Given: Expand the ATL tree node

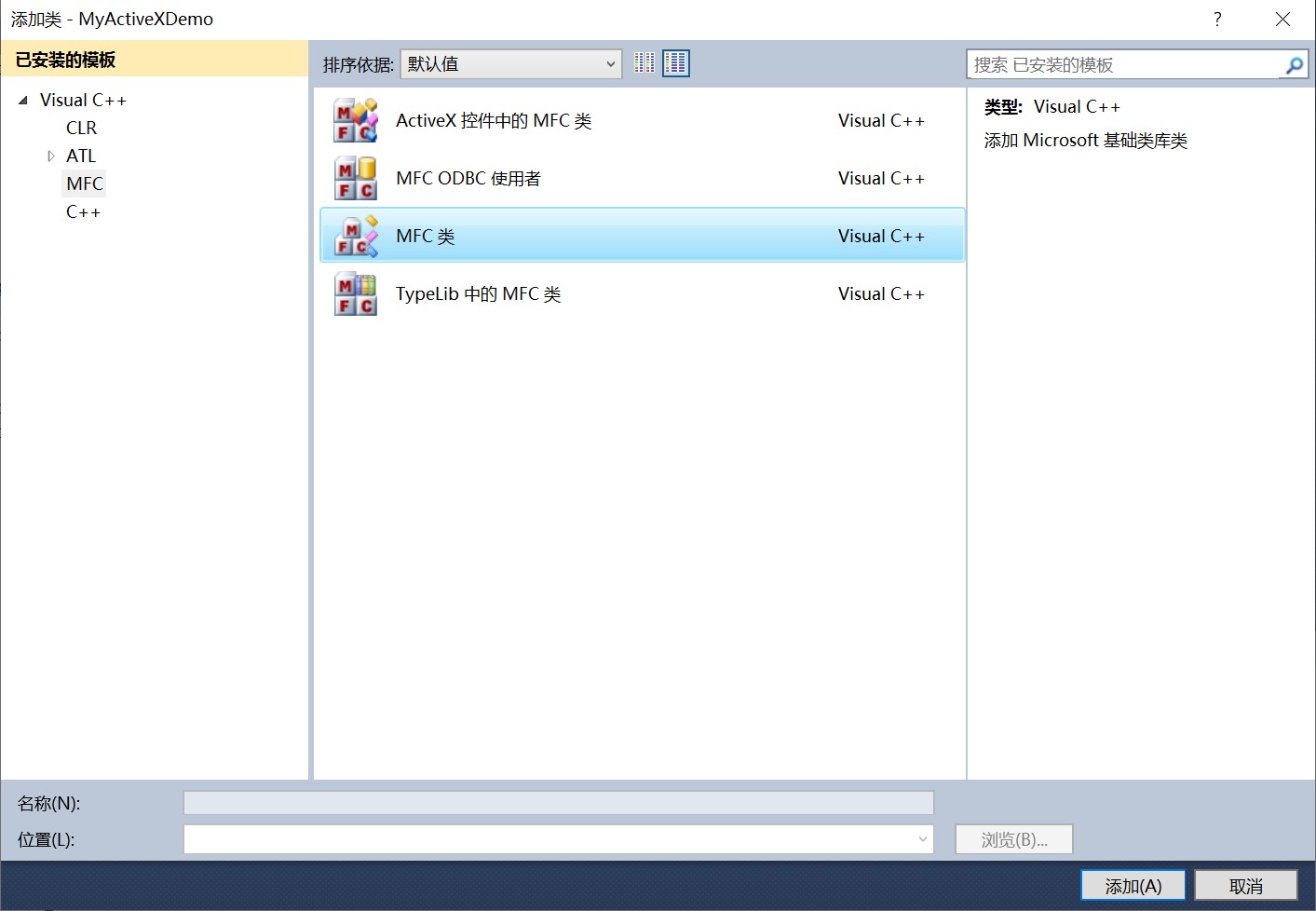Looking at the screenshot, I should tap(51, 156).
